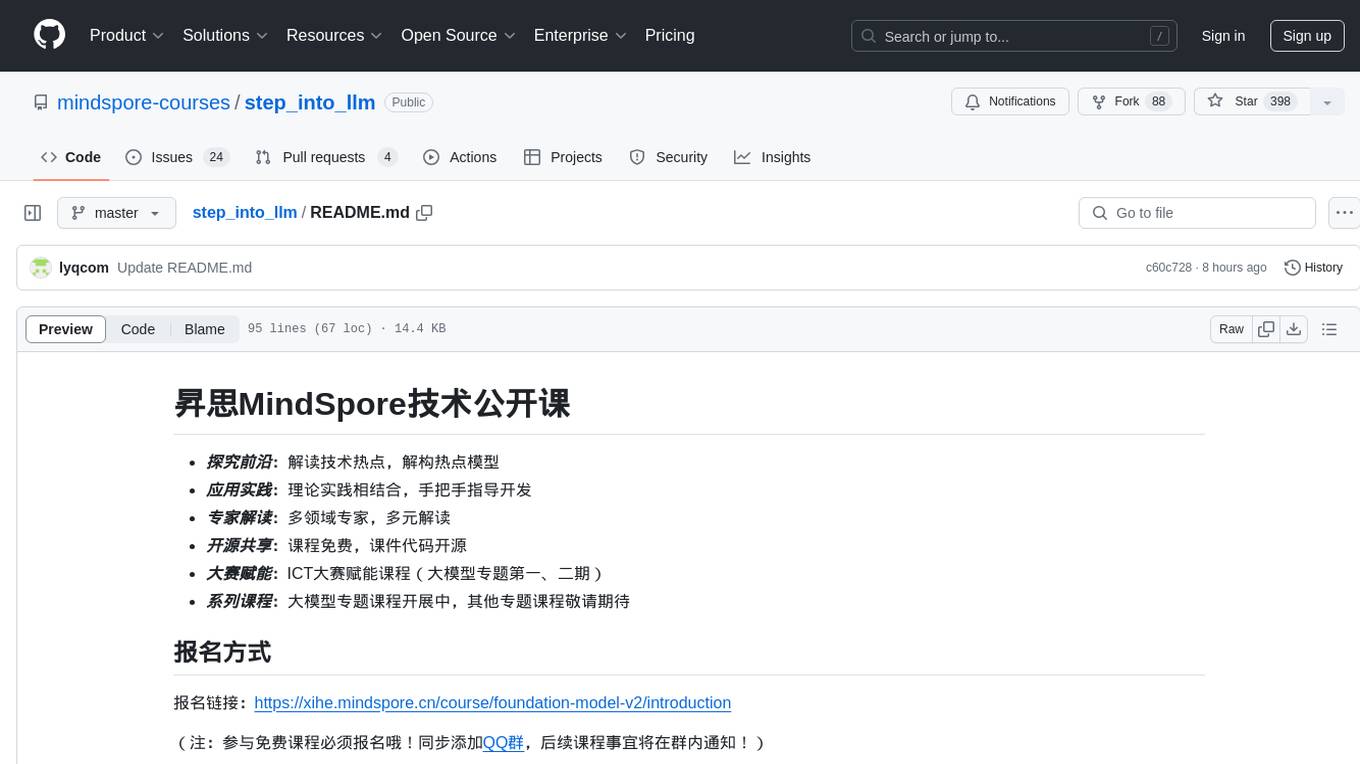Click the Fork icon
The height and width of the screenshot is (764, 1360).
[x=1099, y=102]
